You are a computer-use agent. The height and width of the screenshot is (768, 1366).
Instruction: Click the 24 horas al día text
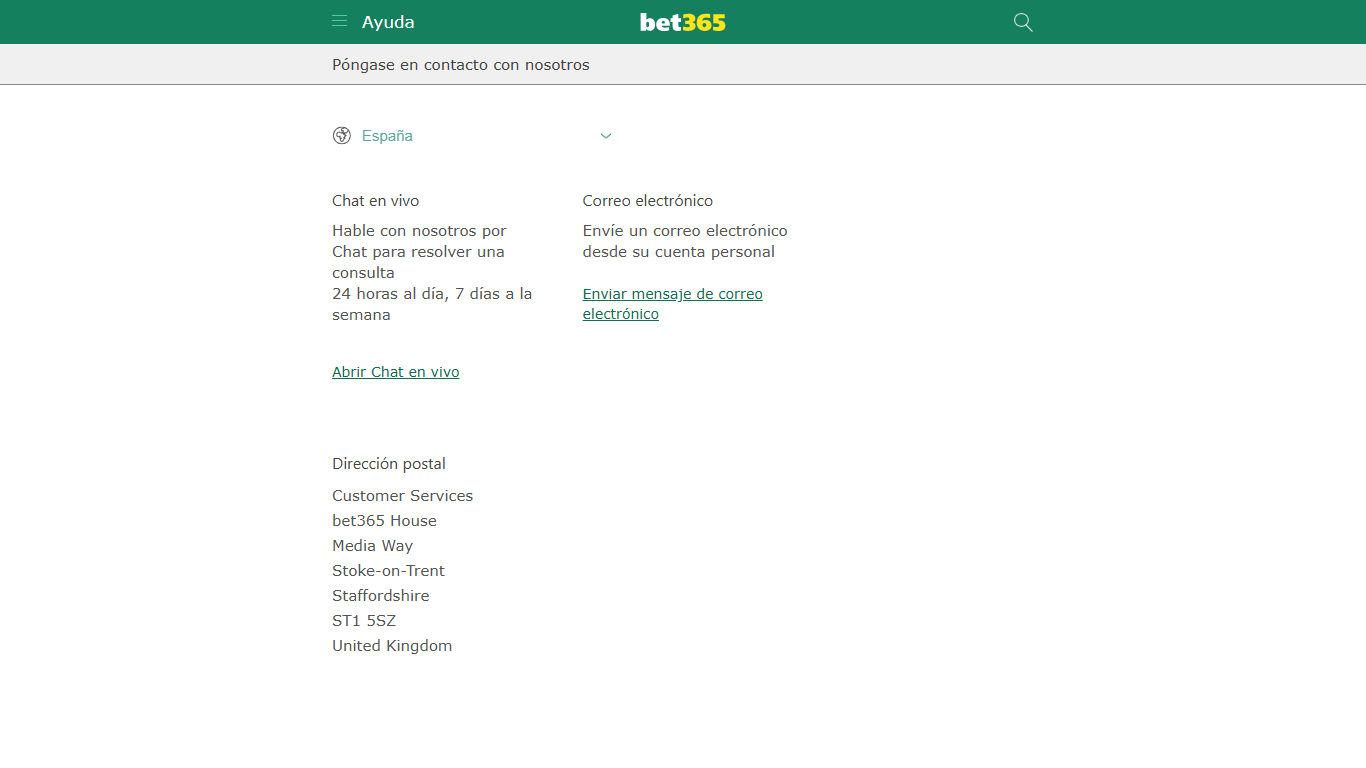389,294
